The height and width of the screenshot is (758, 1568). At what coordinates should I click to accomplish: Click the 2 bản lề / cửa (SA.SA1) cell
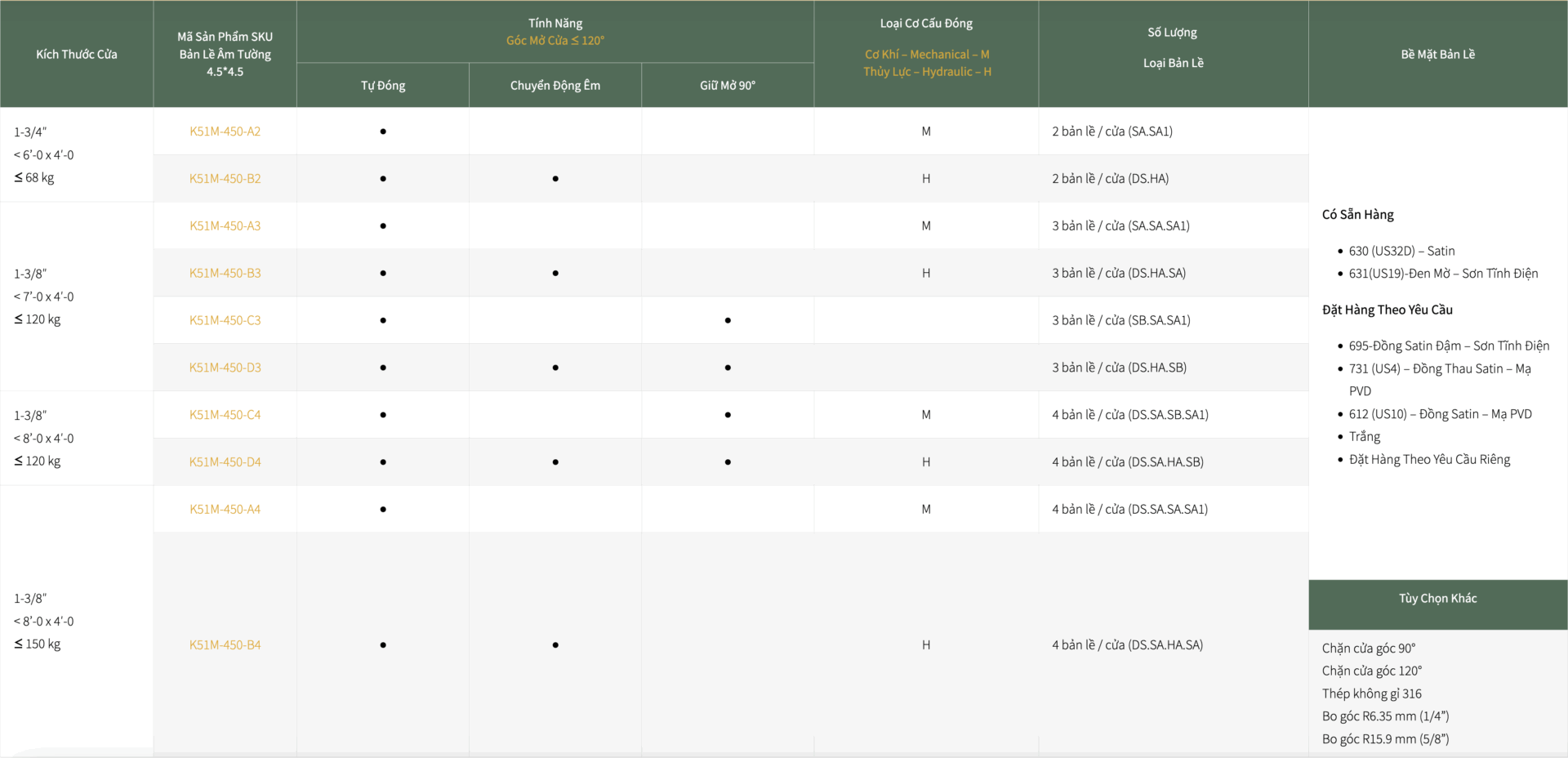(x=1111, y=132)
